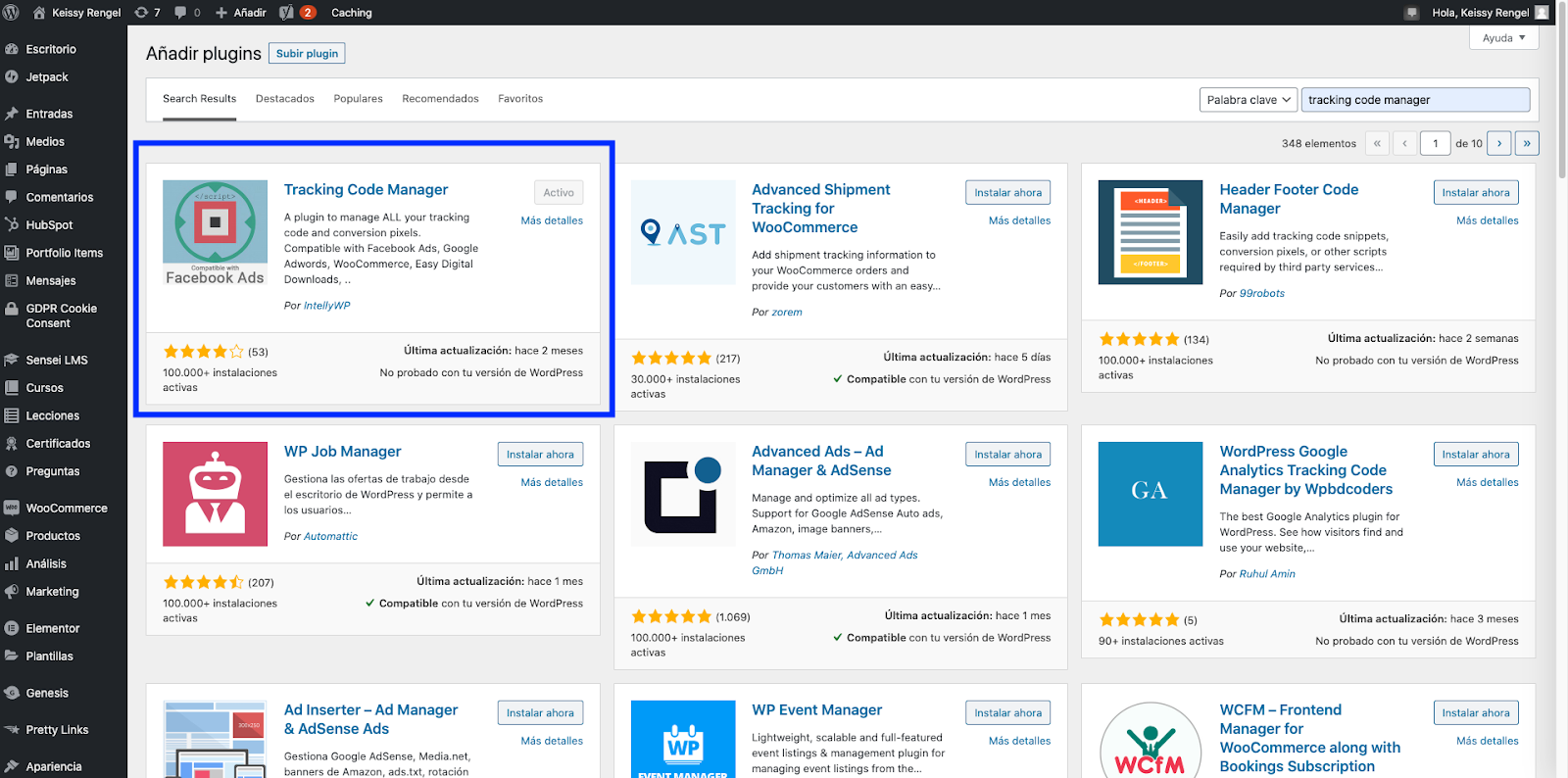Open Caching menu in admin bar
This screenshot has width=1568, height=778.
(352, 13)
